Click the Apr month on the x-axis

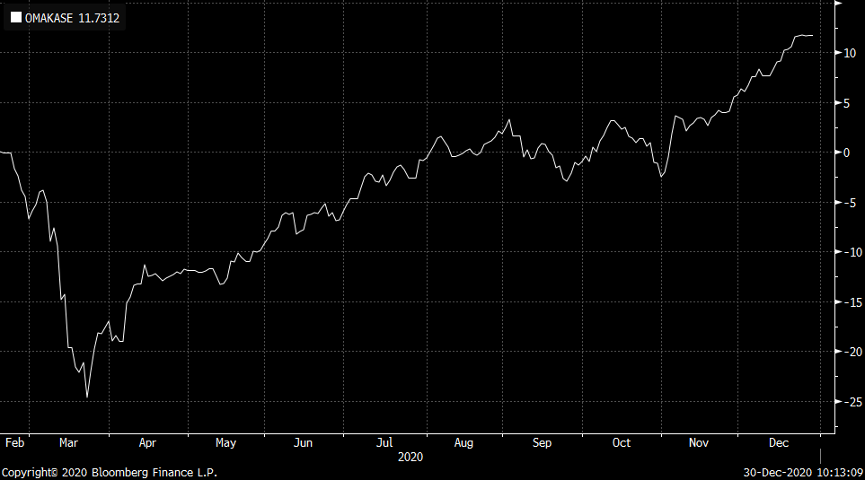coord(147,441)
